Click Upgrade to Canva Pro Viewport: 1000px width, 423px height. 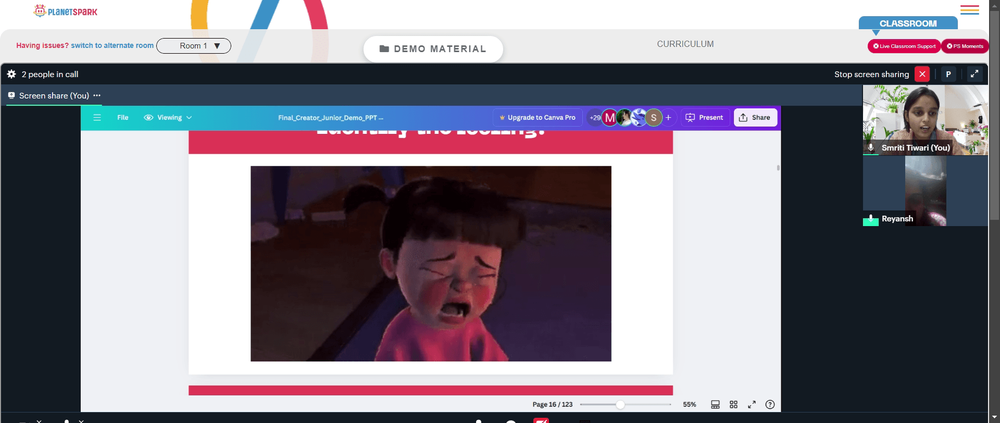[537, 117]
